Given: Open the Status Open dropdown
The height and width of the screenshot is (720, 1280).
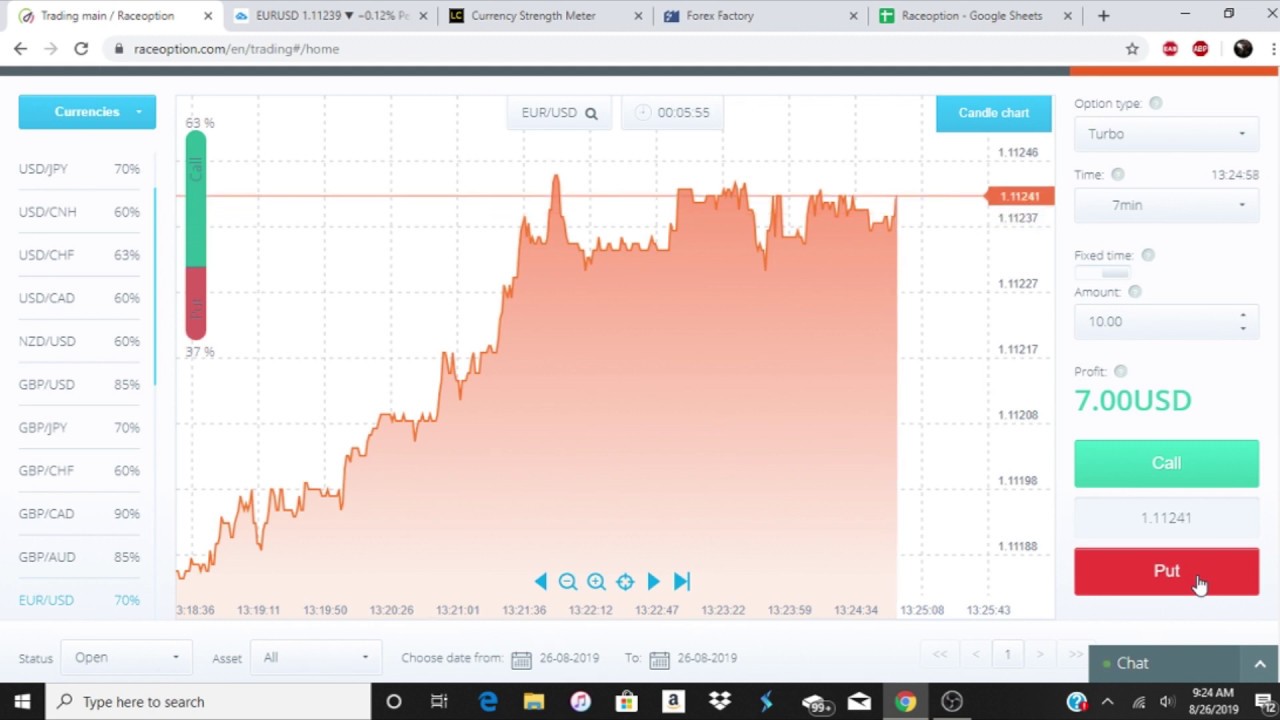Looking at the screenshot, I should pos(125,657).
